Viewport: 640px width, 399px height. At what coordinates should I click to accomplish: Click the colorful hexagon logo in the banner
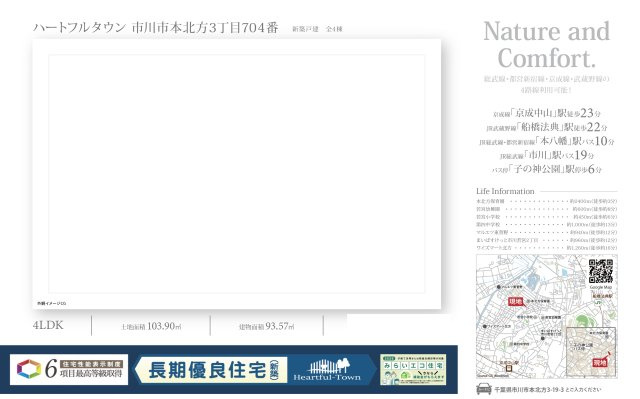tap(29, 369)
